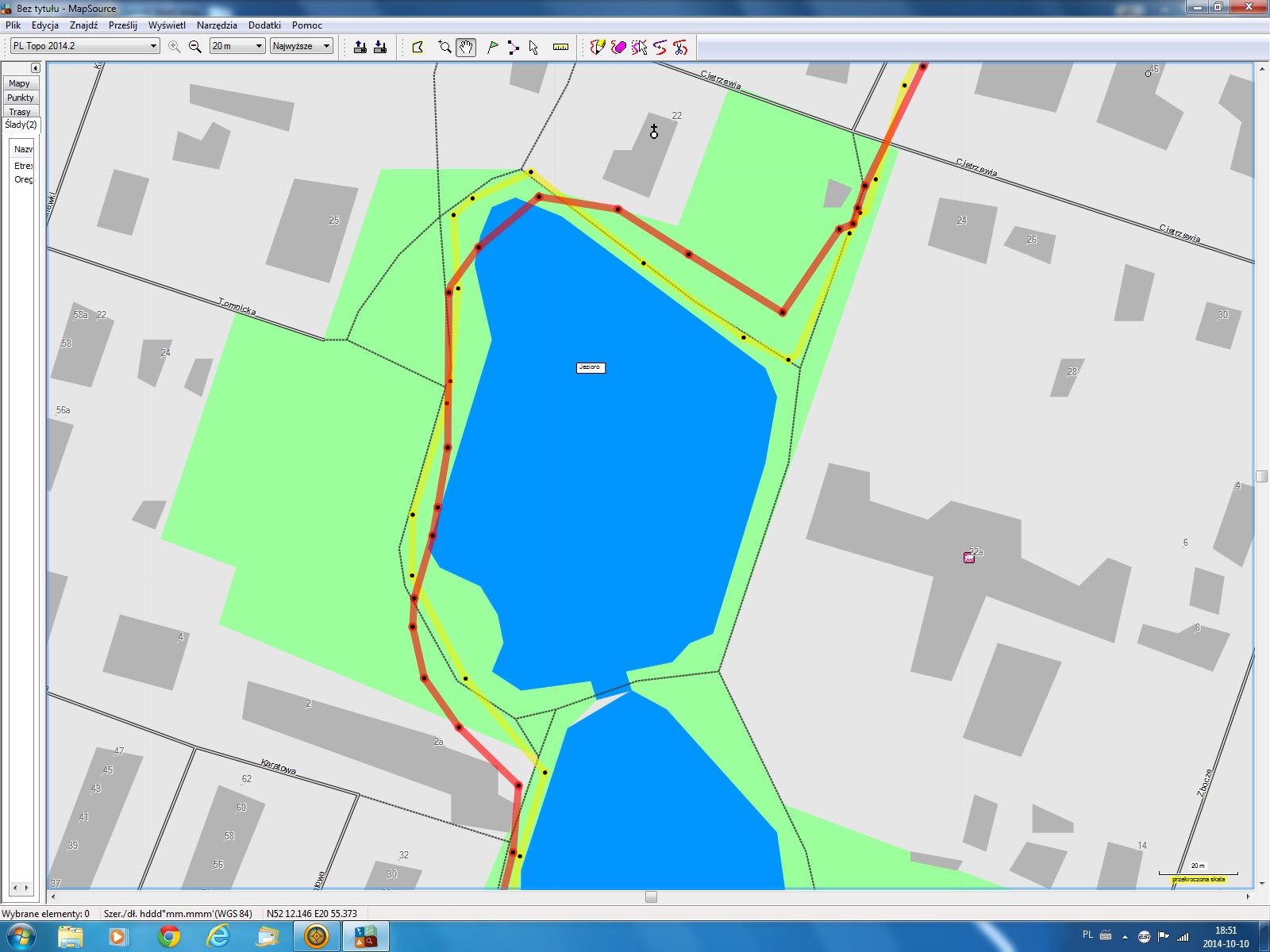
Task: Click the Receive from device icon
Action: click(380, 47)
